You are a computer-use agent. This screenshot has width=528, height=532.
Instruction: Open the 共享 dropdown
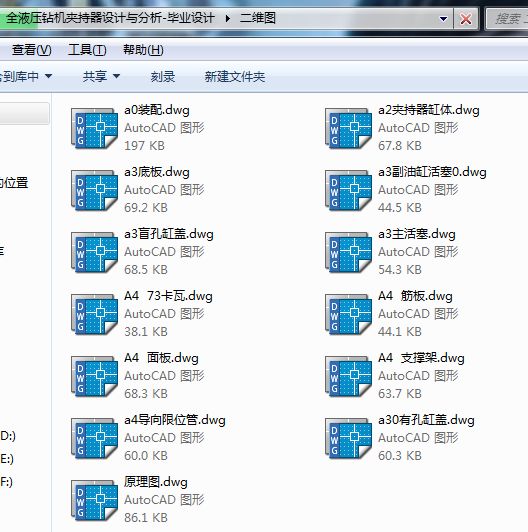click(101, 76)
